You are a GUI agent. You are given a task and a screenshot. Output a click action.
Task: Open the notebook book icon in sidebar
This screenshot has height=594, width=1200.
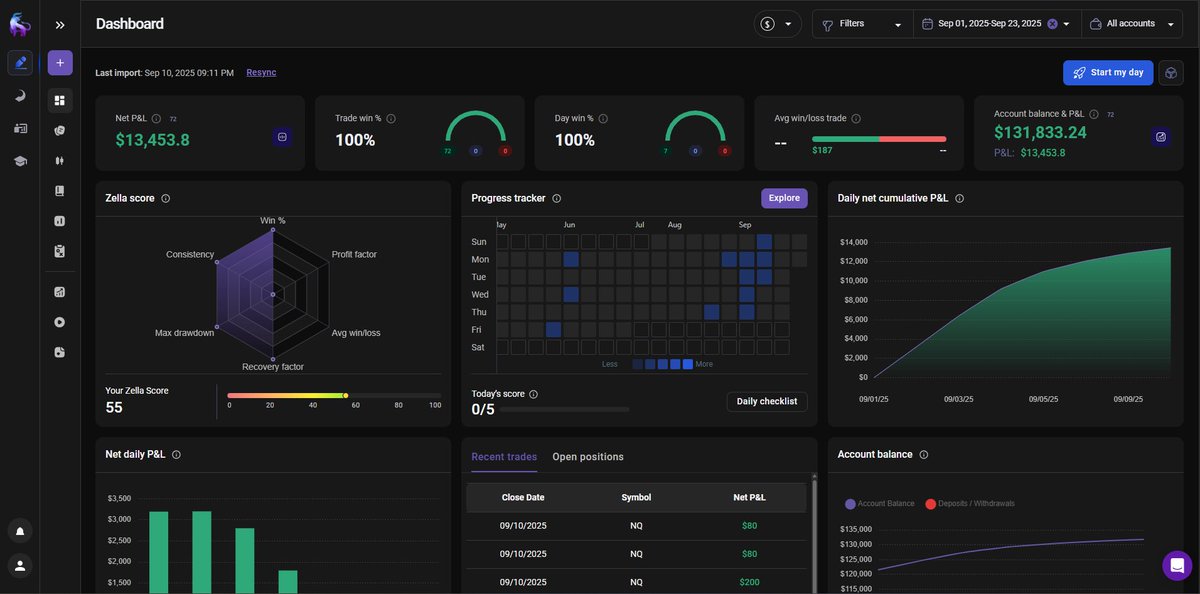(x=60, y=191)
